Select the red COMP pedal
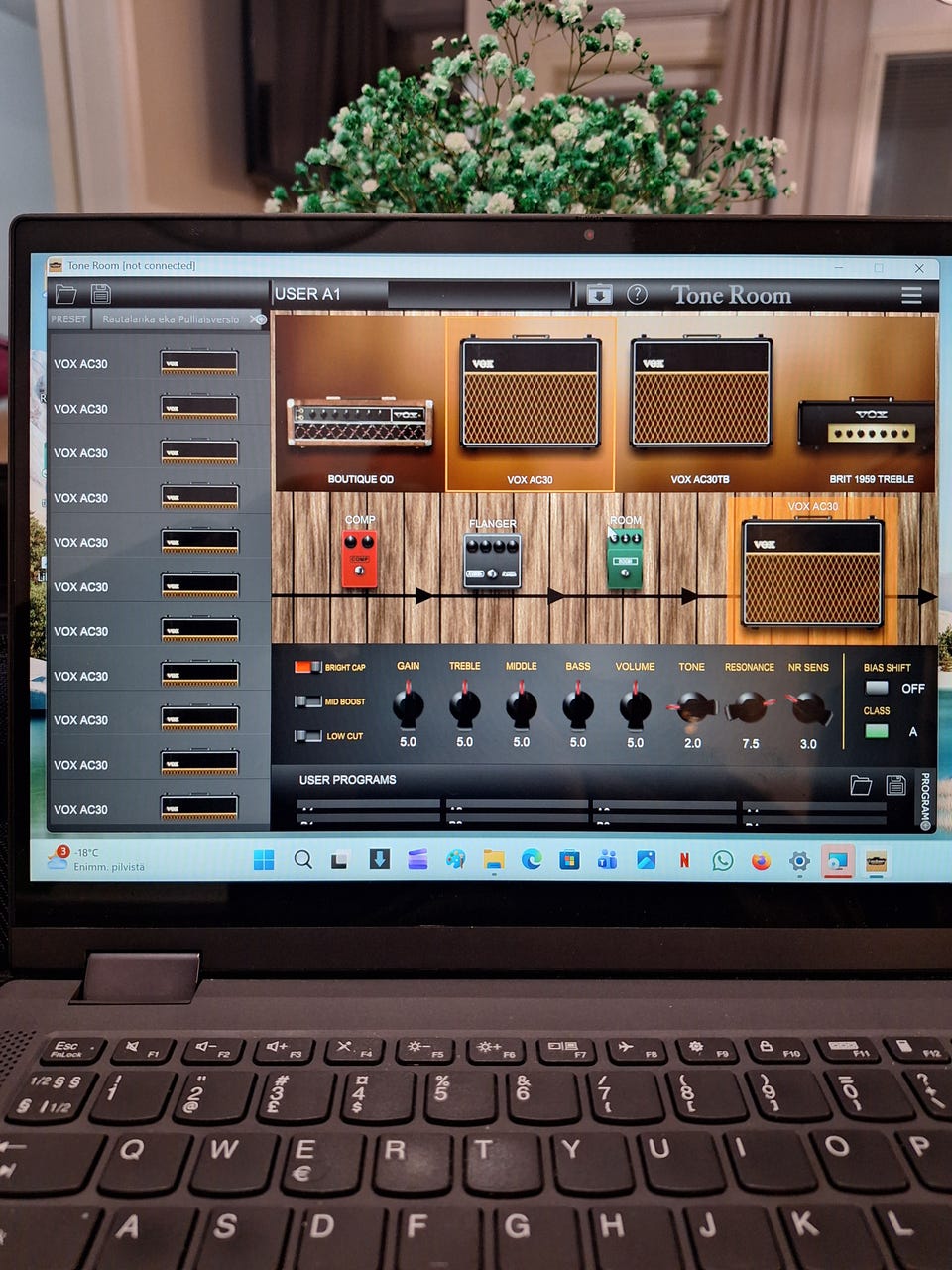Viewport: 952px width, 1270px height. coord(360,559)
